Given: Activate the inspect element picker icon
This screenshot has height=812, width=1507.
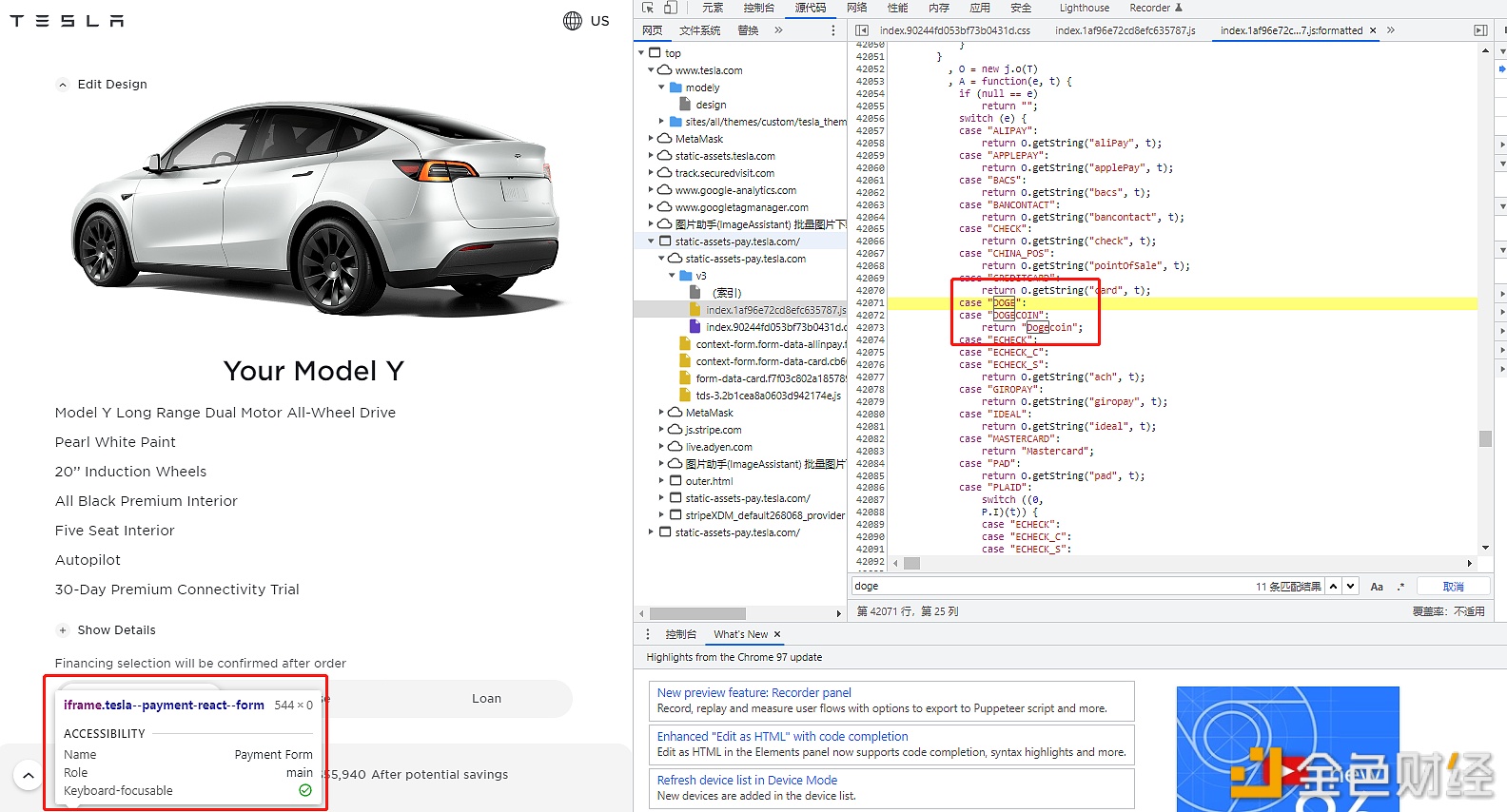Looking at the screenshot, I should 649,8.
